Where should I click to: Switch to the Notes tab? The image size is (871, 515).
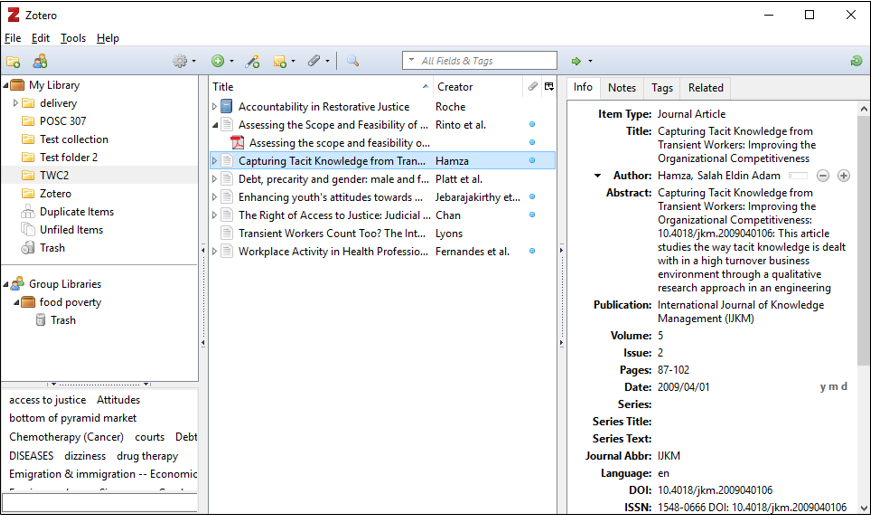622,88
